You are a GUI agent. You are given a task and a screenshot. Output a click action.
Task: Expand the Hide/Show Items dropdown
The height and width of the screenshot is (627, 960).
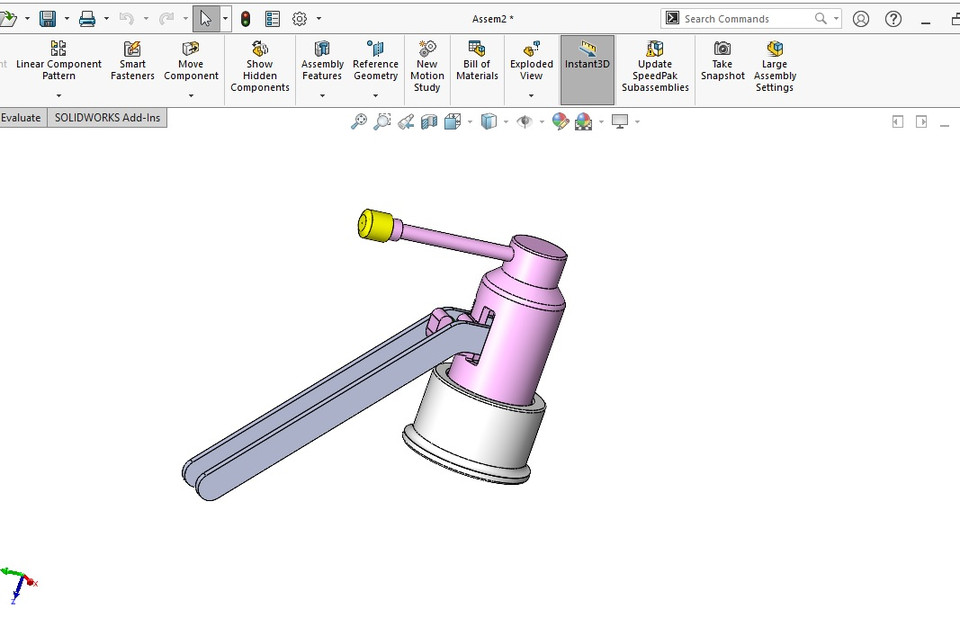point(542,121)
